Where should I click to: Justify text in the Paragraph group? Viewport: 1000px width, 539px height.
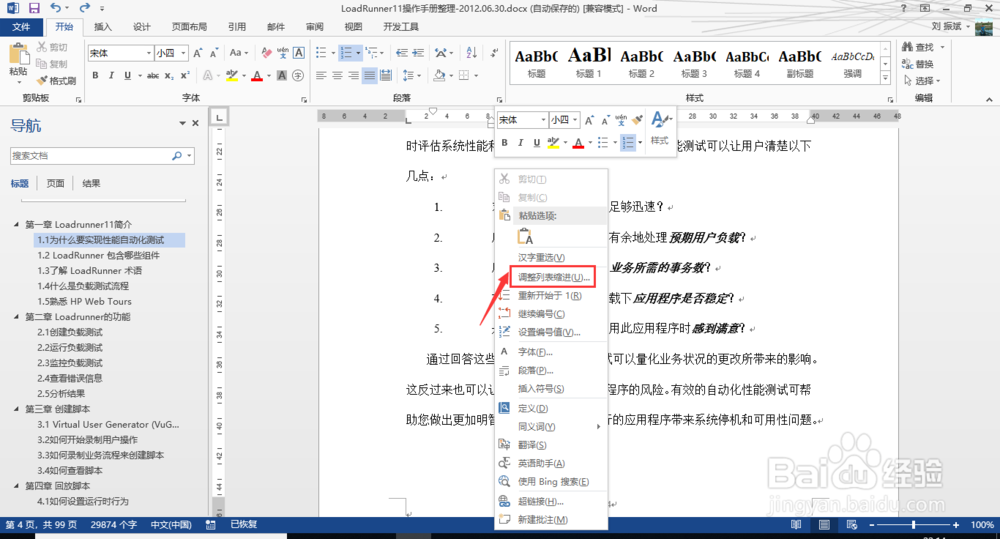(x=369, y=75)
